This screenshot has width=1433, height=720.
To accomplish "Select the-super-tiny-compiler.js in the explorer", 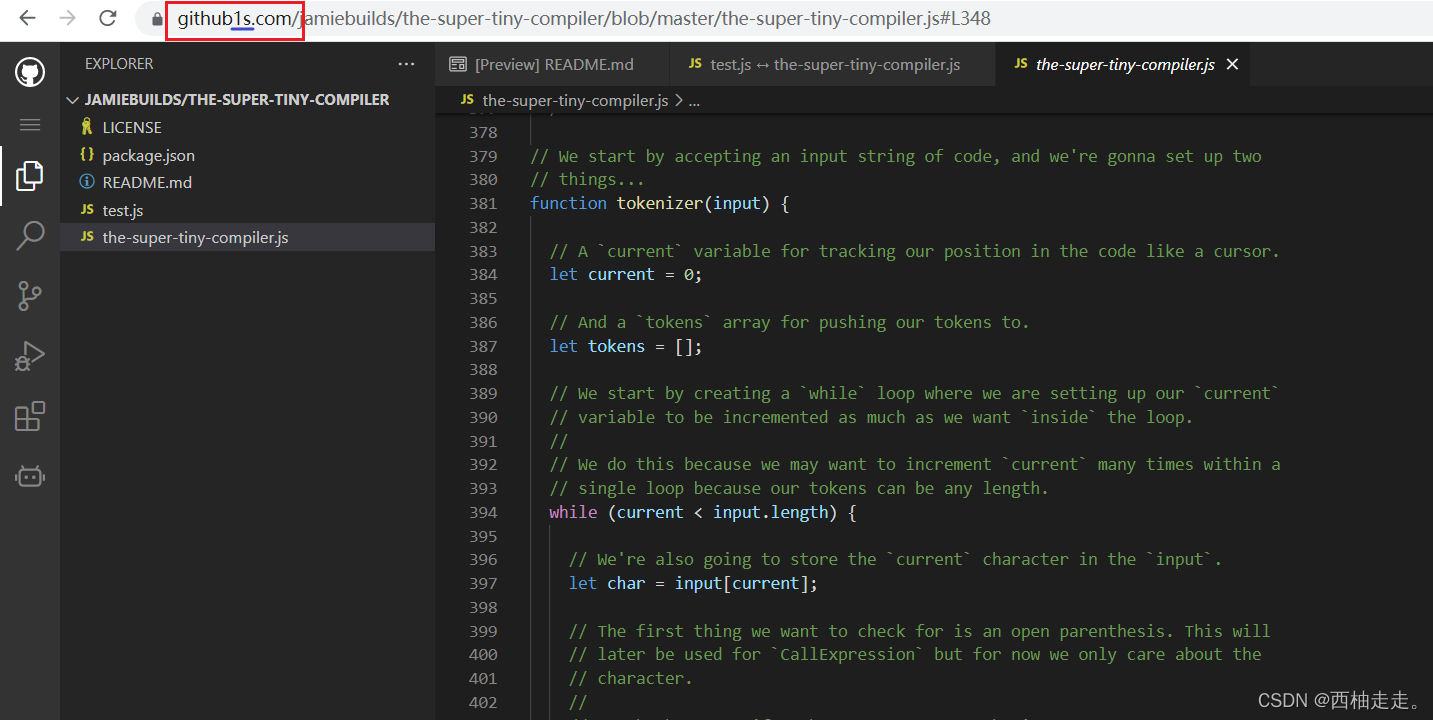I will click(247, 237).
